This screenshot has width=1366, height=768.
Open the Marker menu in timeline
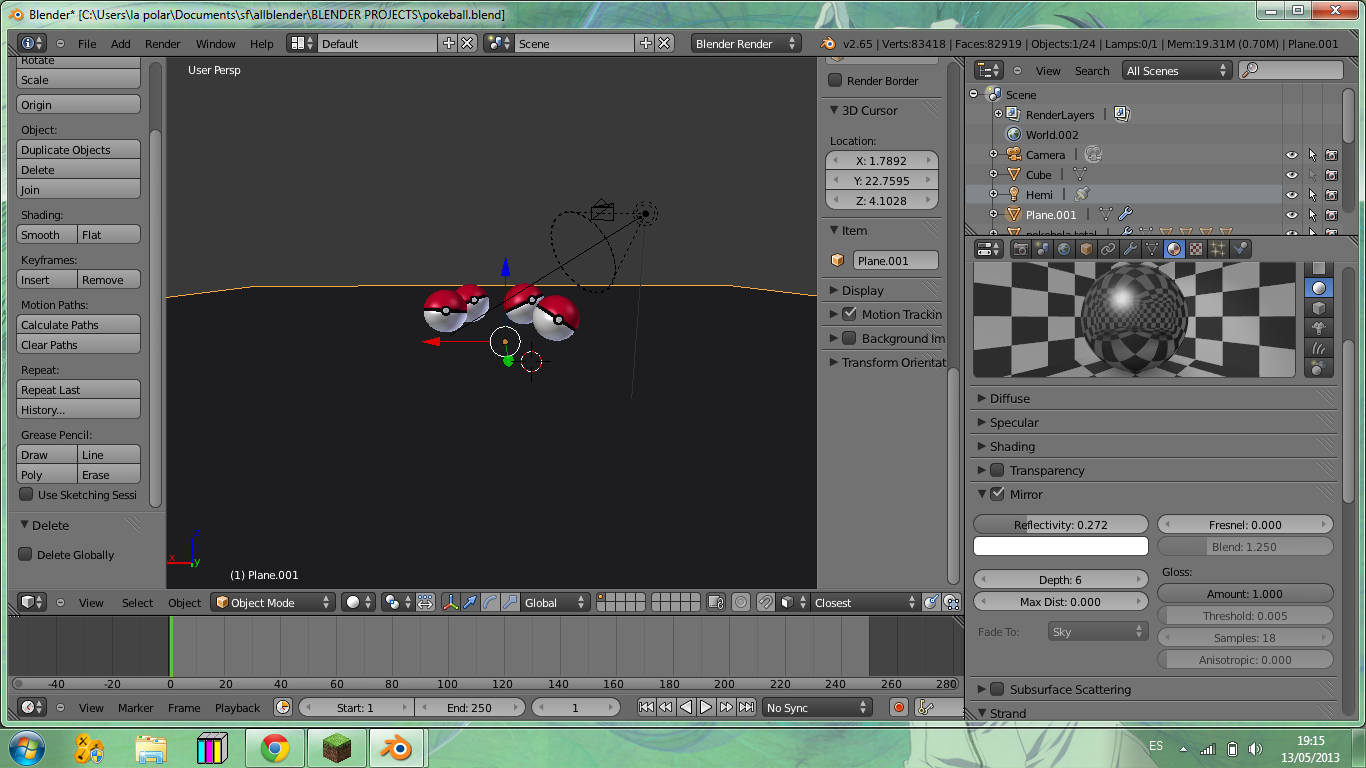coord(136,707)
